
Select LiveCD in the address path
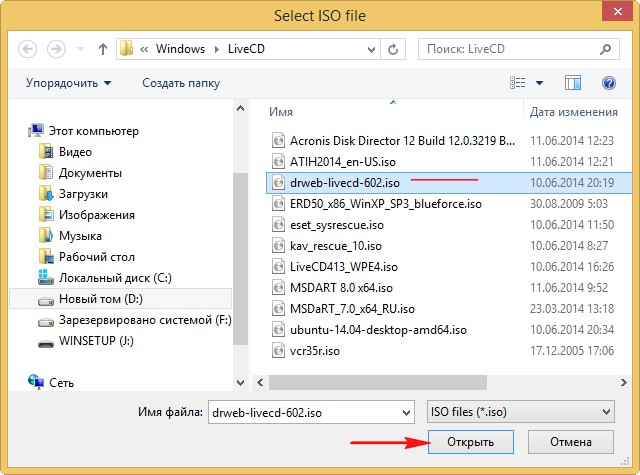coord(246,49)
